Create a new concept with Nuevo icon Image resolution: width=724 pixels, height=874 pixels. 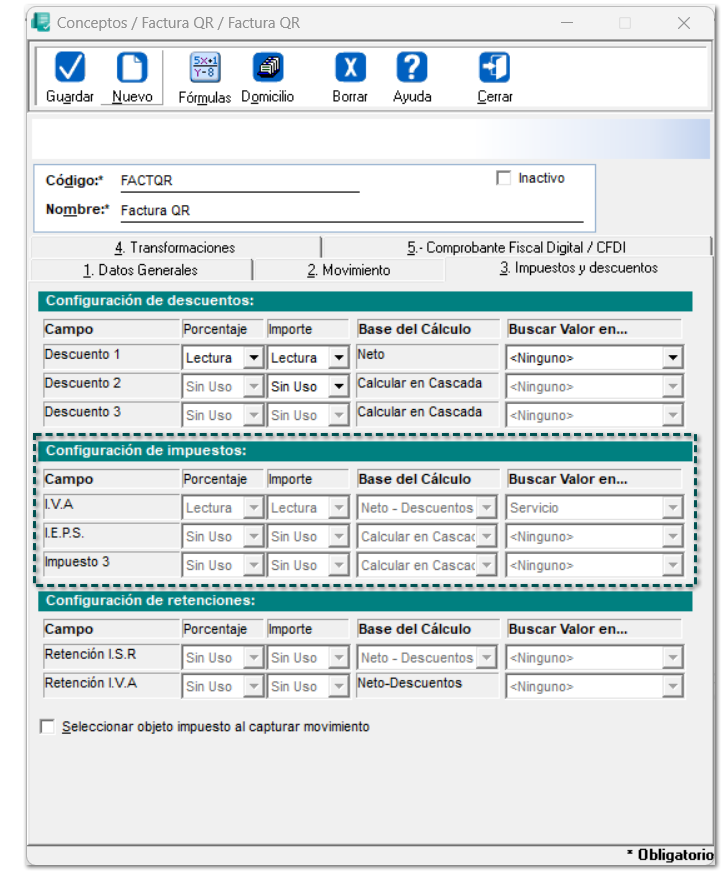click(x=132, y=67)
